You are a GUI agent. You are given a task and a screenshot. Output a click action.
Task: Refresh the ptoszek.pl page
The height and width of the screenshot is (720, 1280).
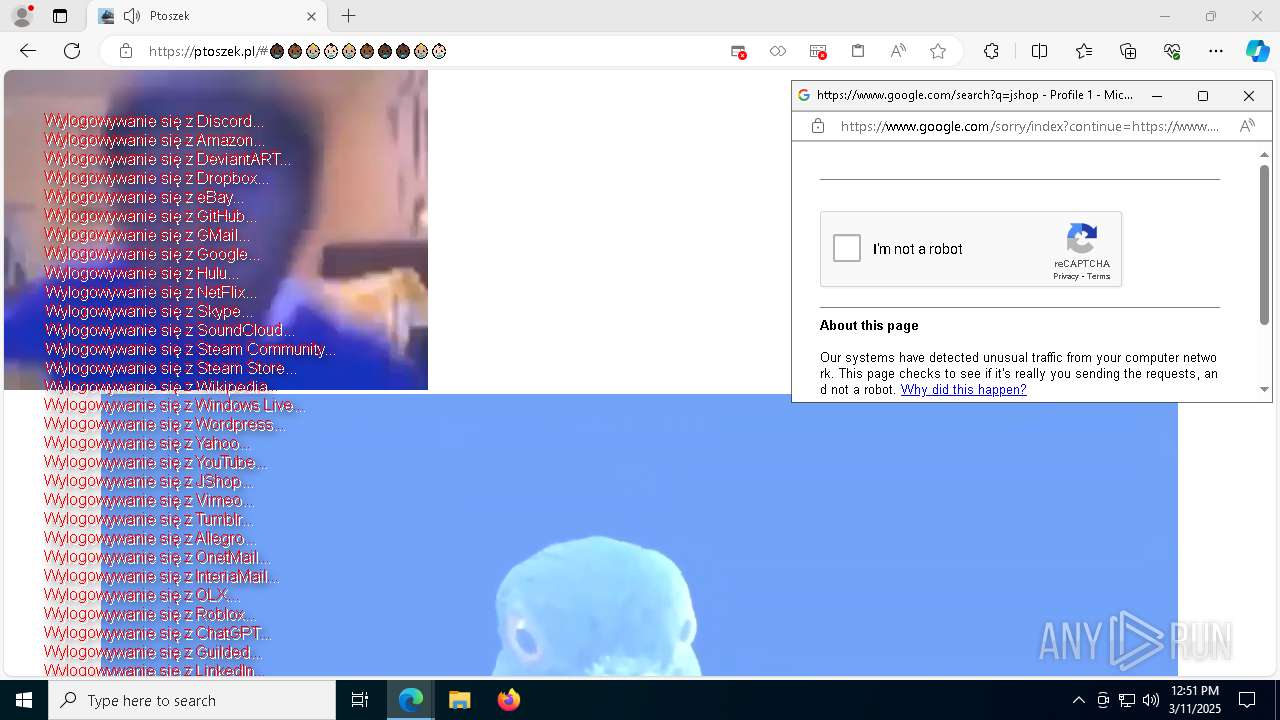(x=72, y=51)
